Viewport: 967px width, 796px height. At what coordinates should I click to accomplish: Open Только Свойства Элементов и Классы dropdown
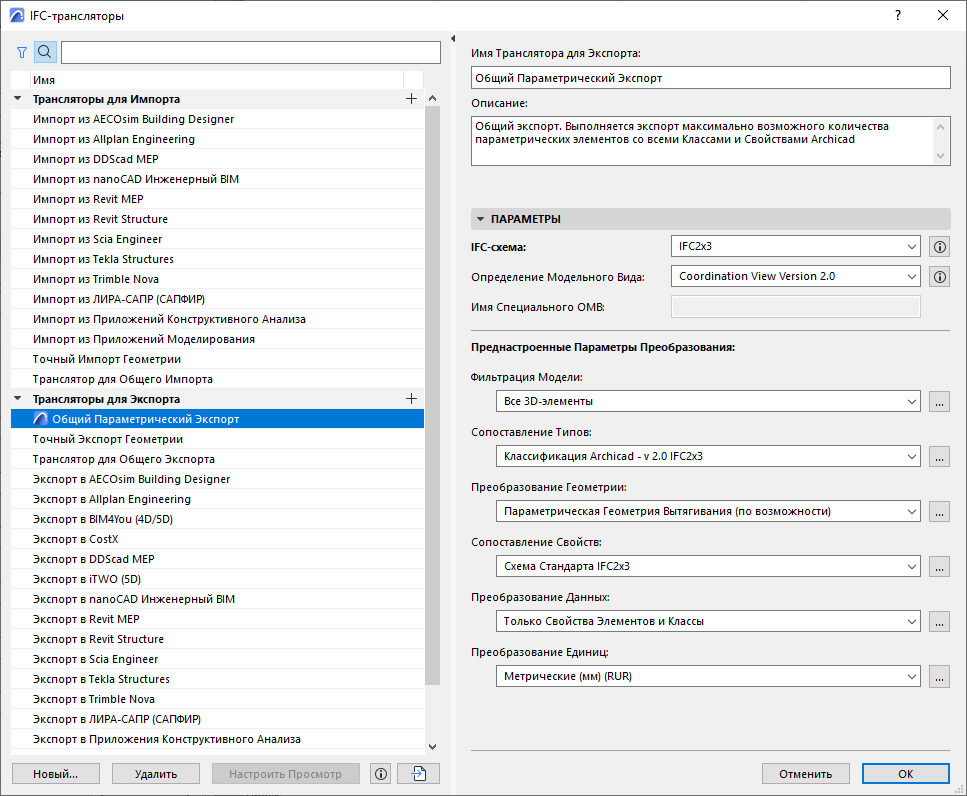click(708, 622)
